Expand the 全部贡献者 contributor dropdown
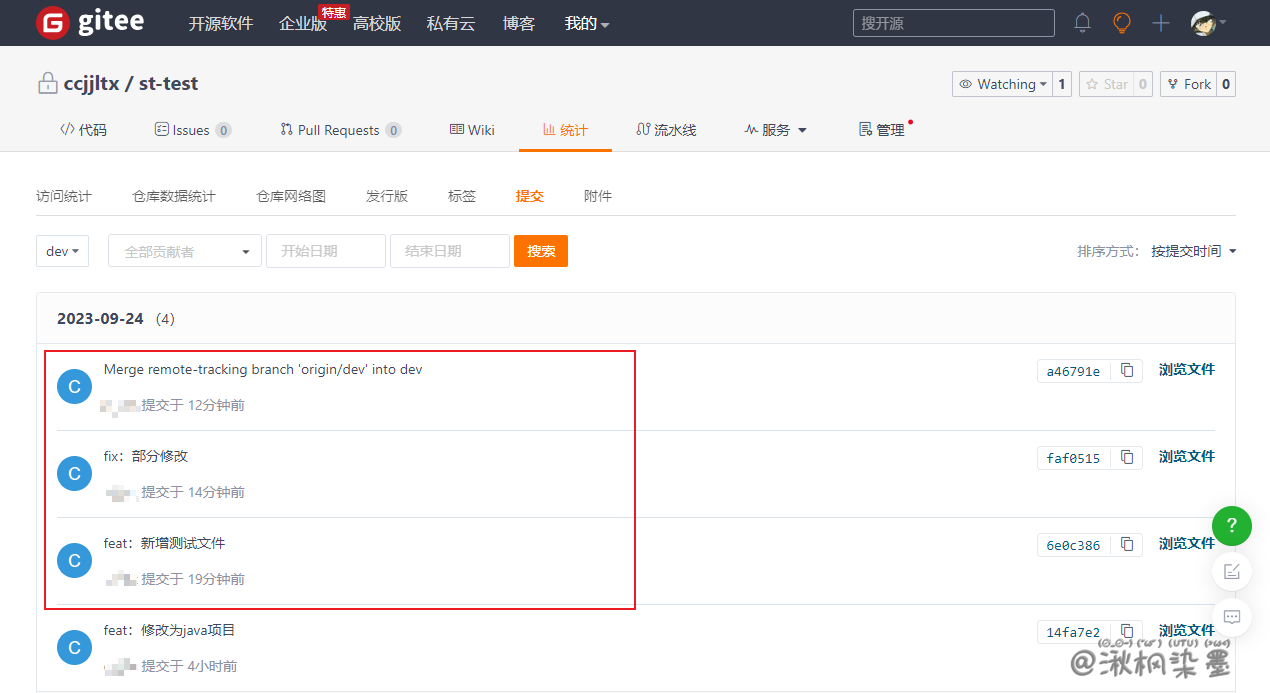Image resolution: width=1270 pixels, height=693 pixels. click(x=185, y=251)
